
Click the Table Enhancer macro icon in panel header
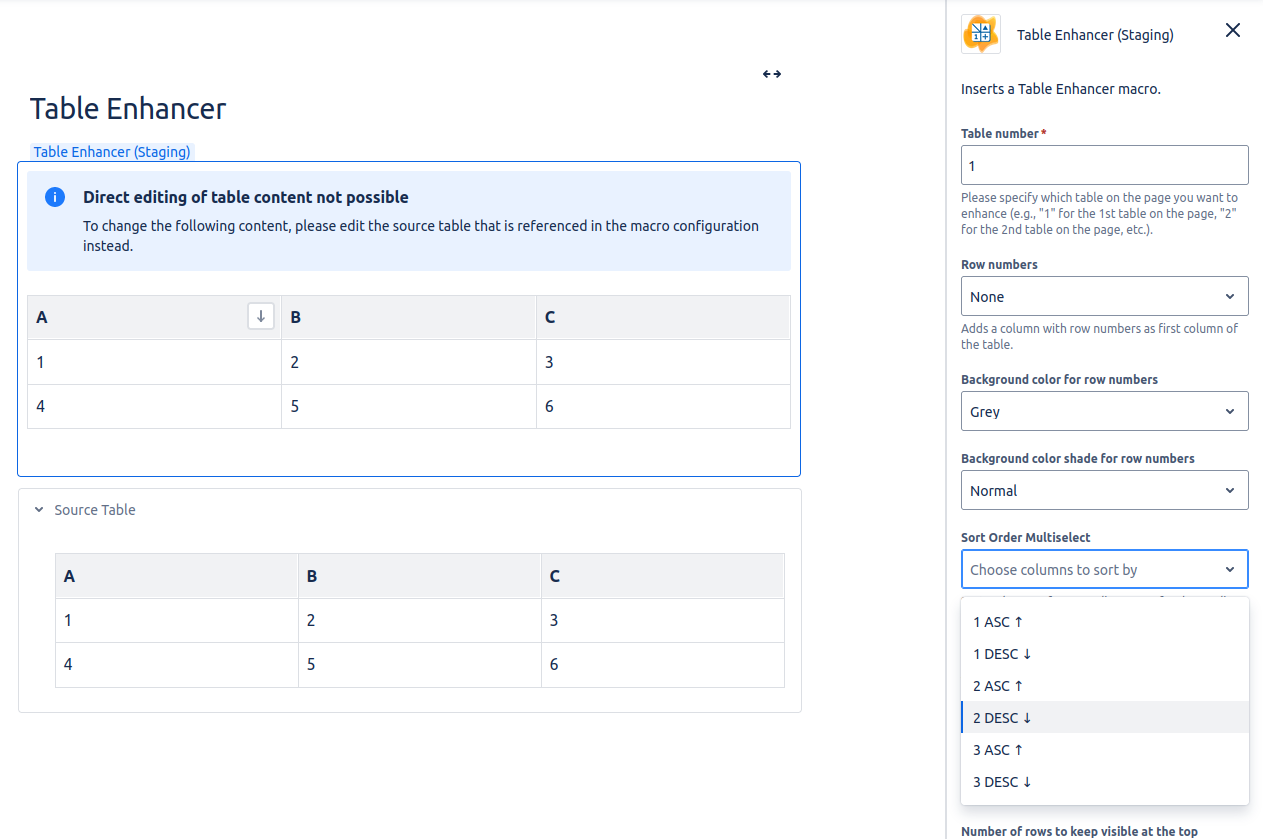[980, 34]
